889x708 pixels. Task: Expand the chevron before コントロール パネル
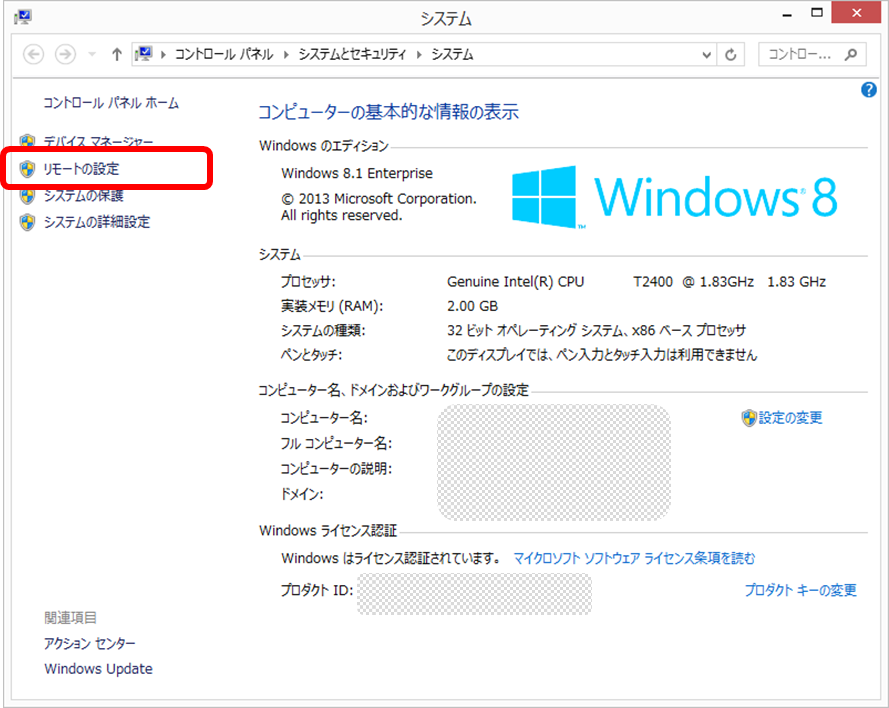(163, 54)
